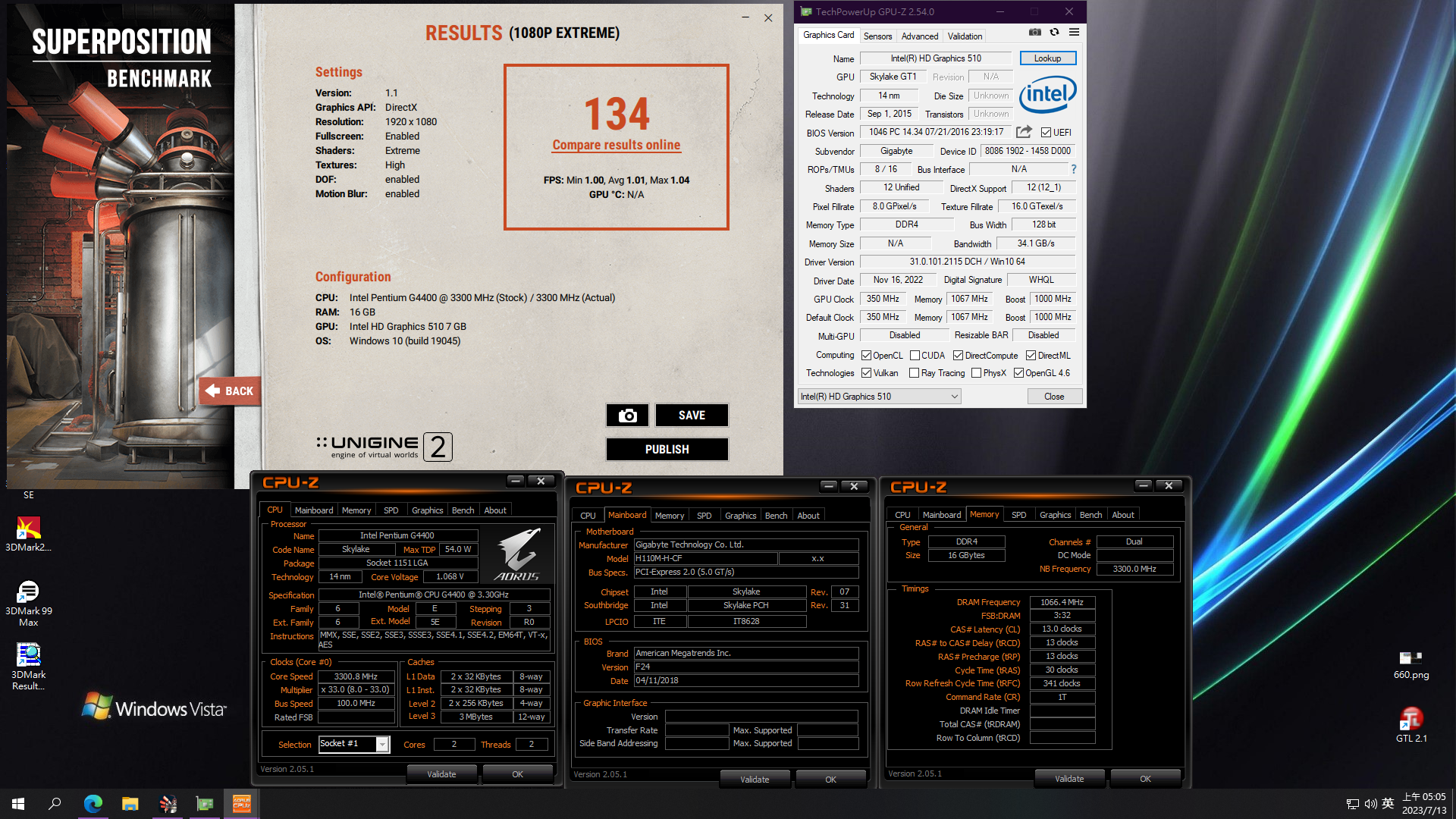
Task: Click Validate in the Mainboard CPU-Z window
Action: pos(755,780)
